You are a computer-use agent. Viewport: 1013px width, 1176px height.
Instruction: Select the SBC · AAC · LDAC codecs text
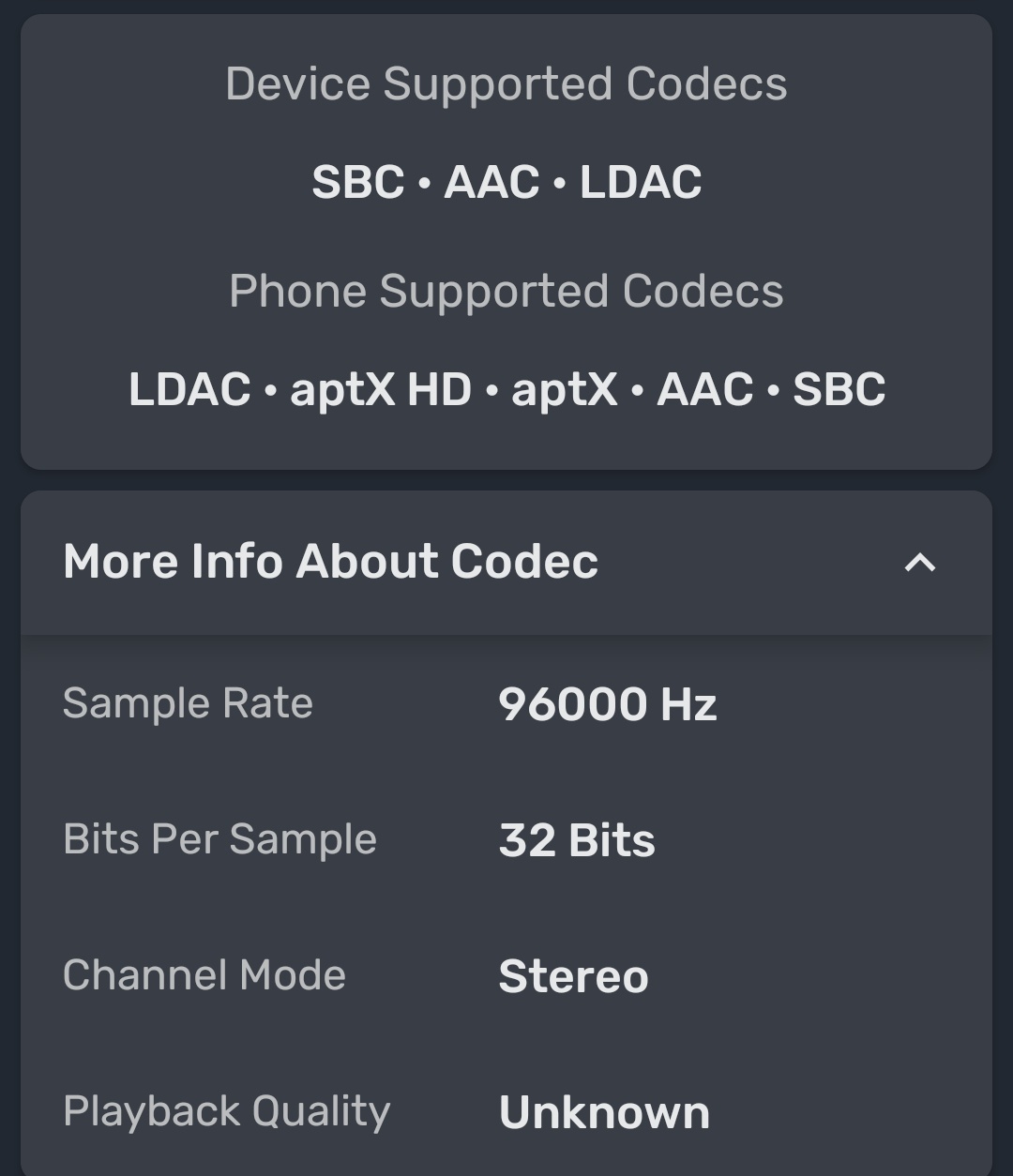(506, 182)
